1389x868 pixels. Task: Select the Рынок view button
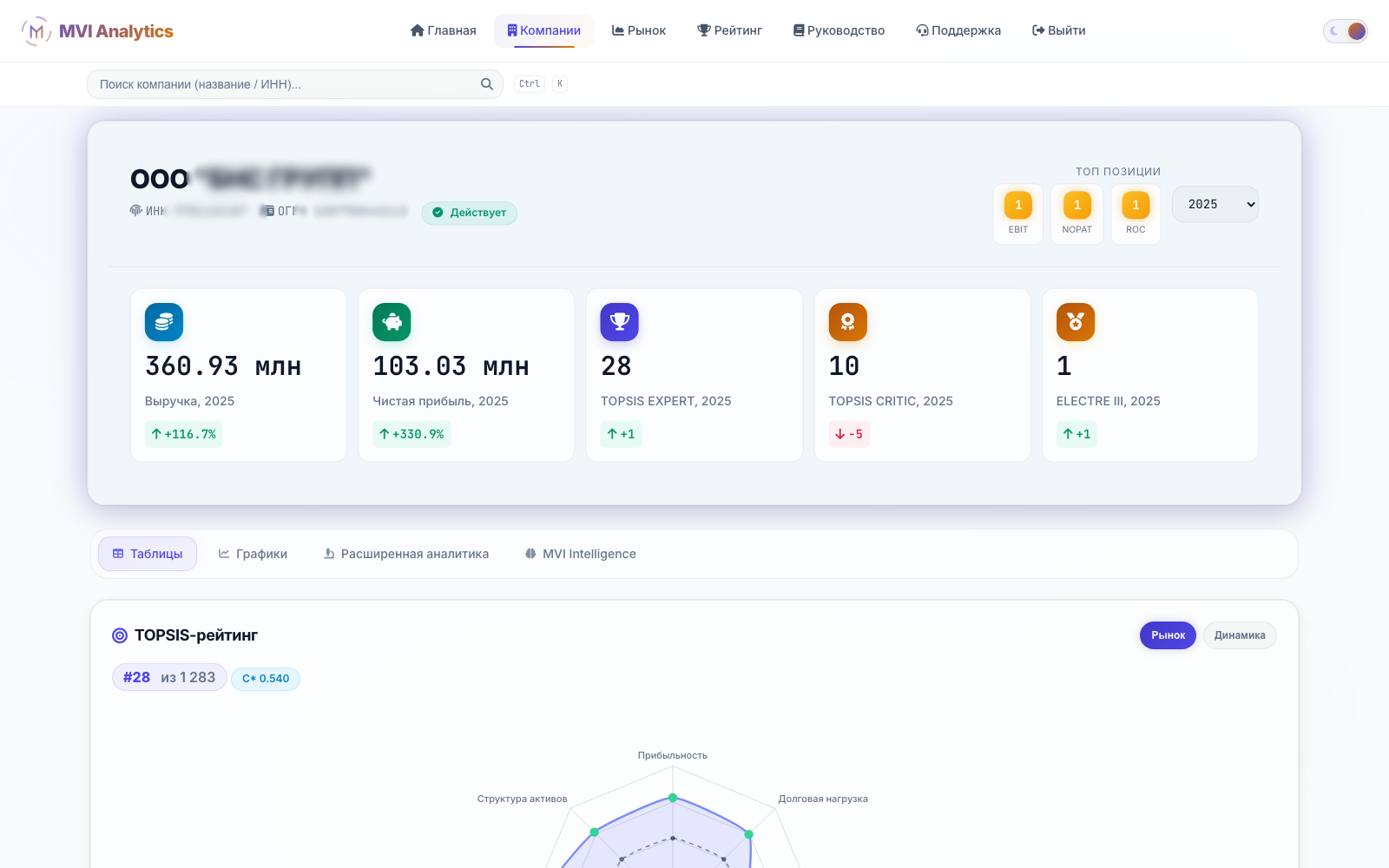click(1168, 635)
